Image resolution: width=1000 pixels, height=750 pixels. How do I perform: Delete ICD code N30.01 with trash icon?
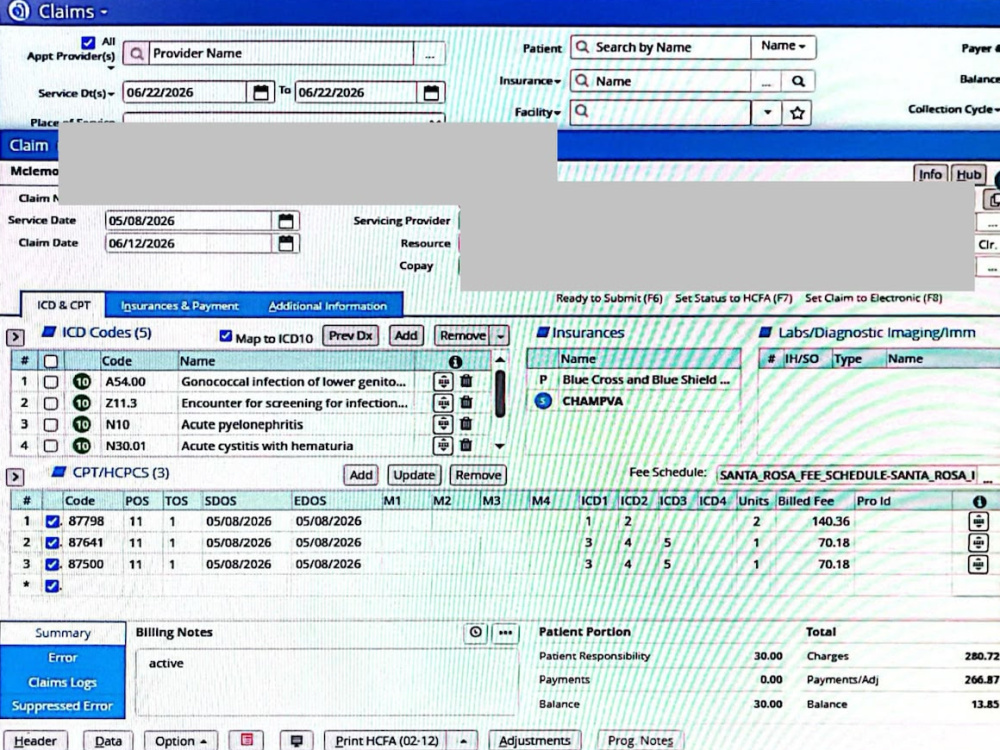click(x=466, y=445)
